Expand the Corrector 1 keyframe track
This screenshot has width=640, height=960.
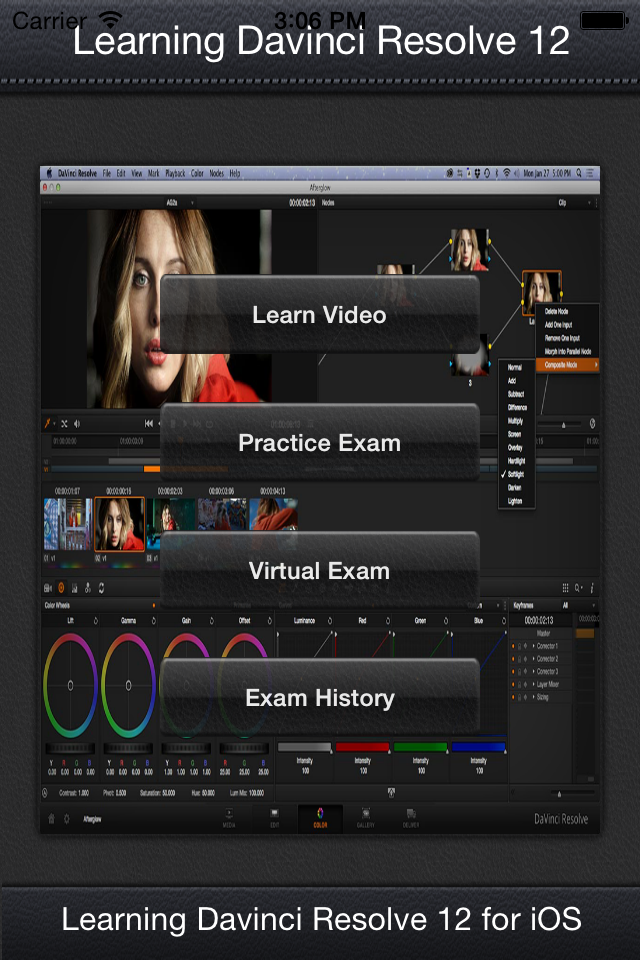(533, 646)
